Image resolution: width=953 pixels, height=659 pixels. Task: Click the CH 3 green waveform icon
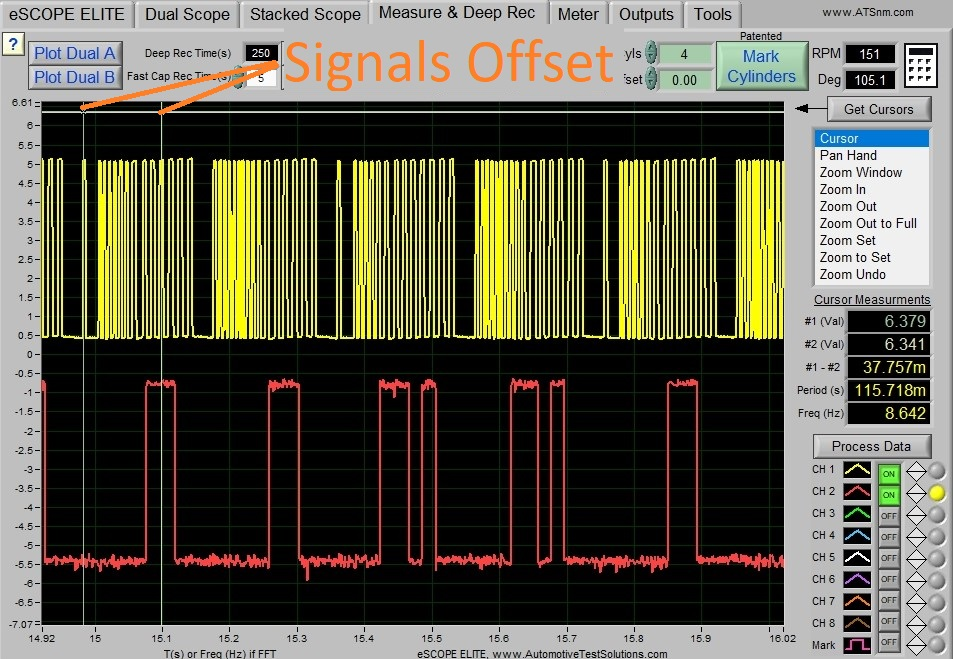click(x=855, y=512)
